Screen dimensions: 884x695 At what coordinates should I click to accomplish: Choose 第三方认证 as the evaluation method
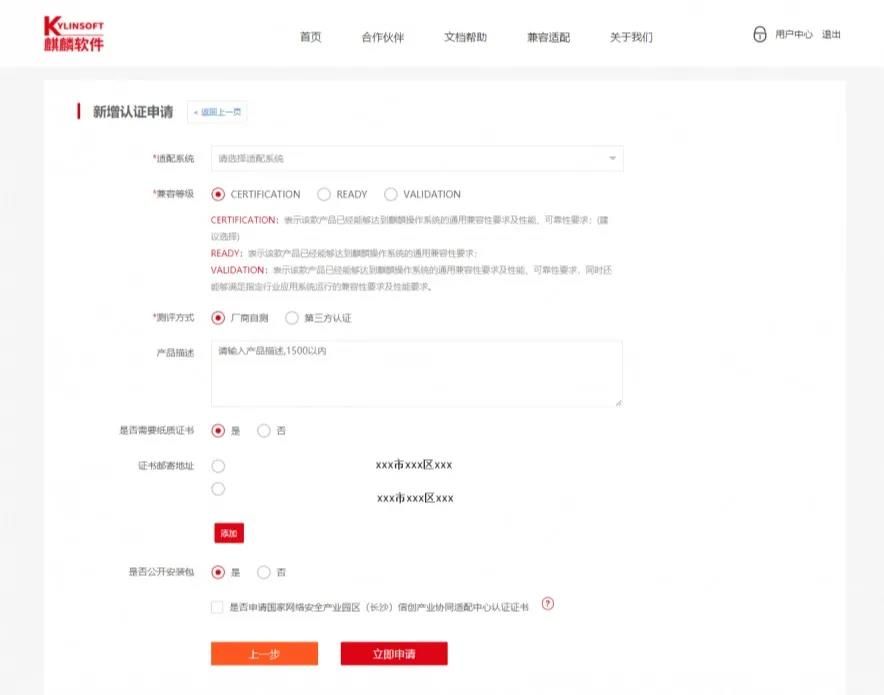tap(292, 318)
